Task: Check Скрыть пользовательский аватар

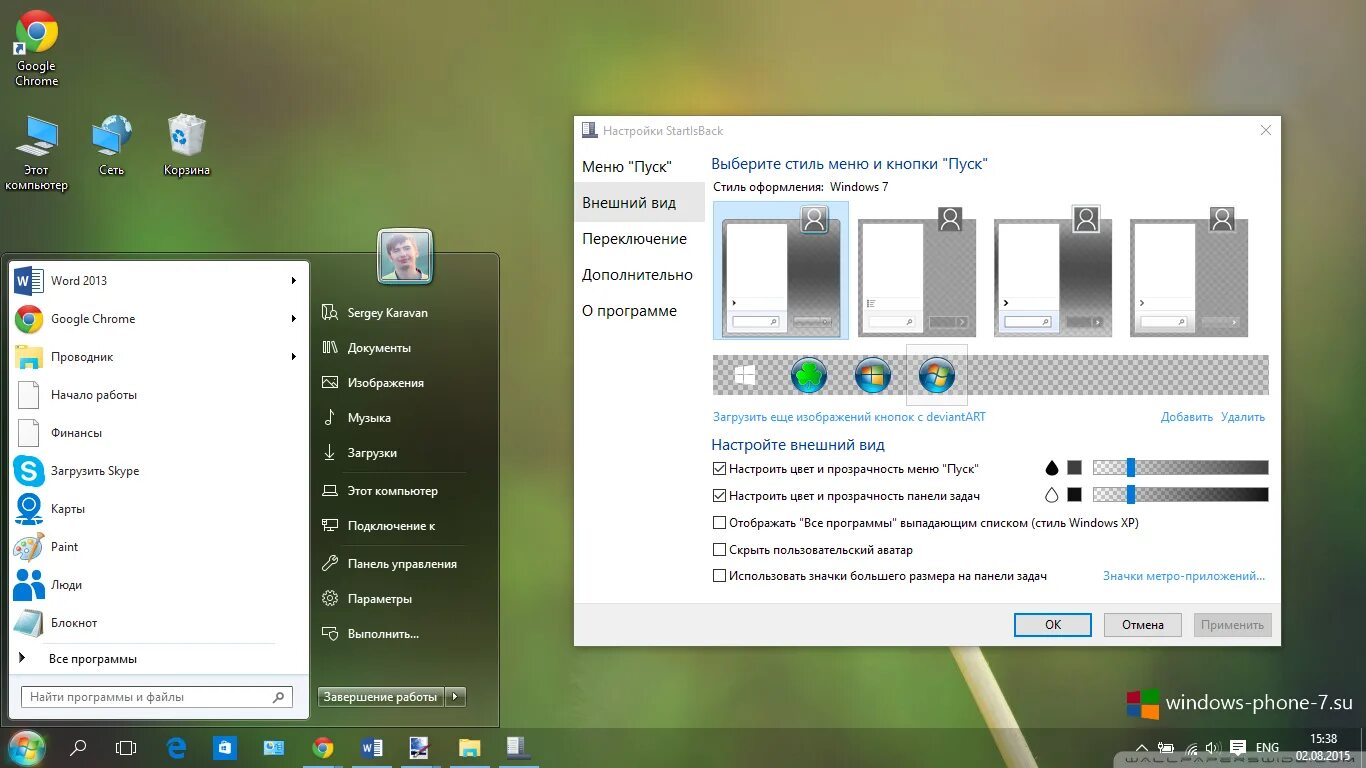Action: pos(719,549)
